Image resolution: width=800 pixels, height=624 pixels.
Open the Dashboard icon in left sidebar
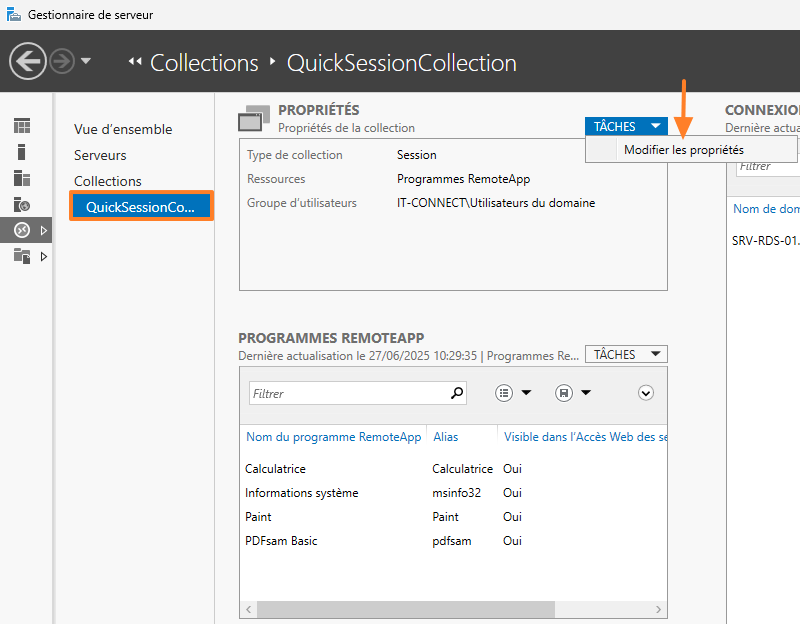[x=21, y=126]
